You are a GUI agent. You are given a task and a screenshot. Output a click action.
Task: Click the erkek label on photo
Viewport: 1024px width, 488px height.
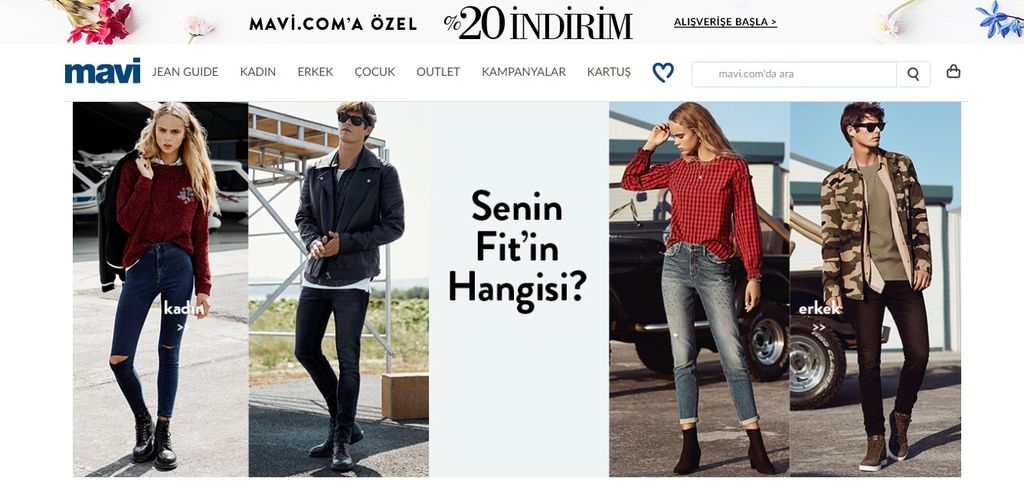820,308
